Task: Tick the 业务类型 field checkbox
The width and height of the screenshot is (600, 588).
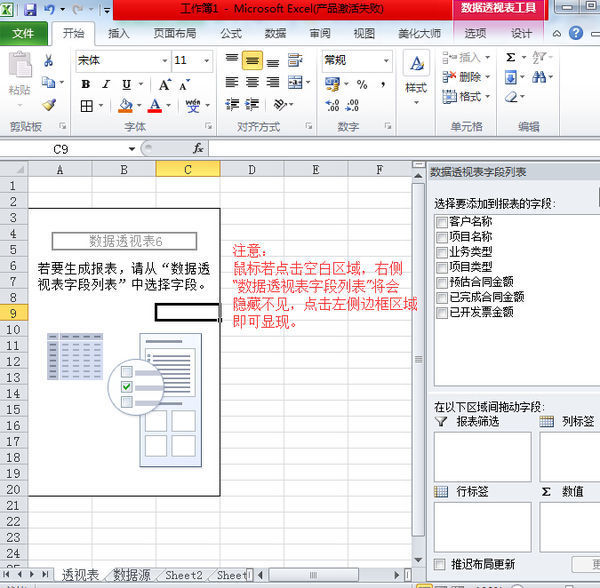Action: pos(441,252)
